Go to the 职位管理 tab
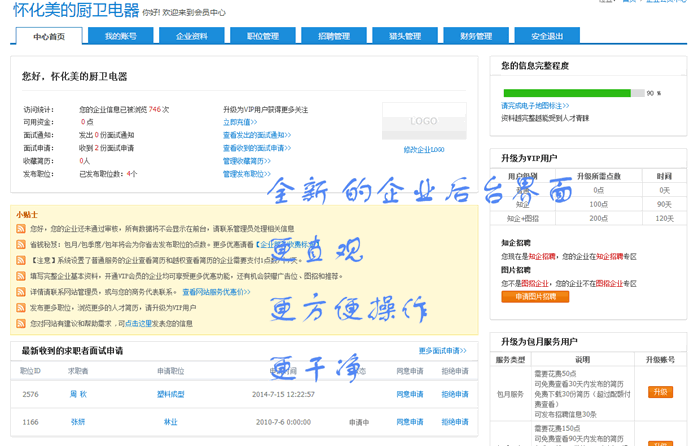690x446 pixels. point(263,36)
